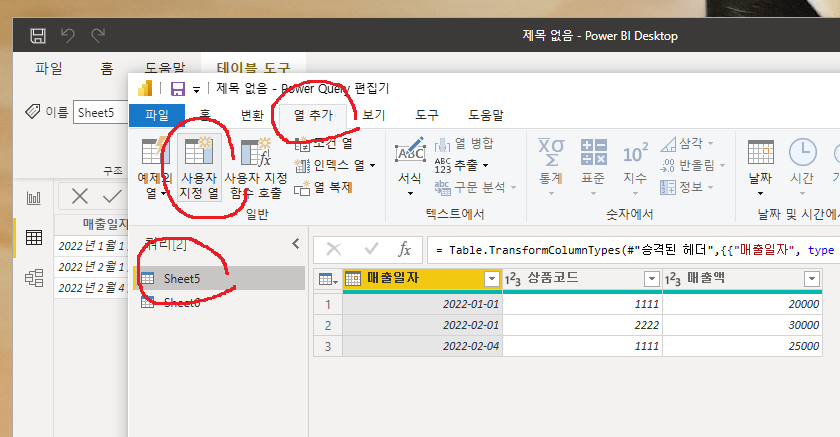Click the cancel X in Power Query formula bar
The width and height of the screenshot is (840, 437).
pyautogui.click(x=334, y=249)
